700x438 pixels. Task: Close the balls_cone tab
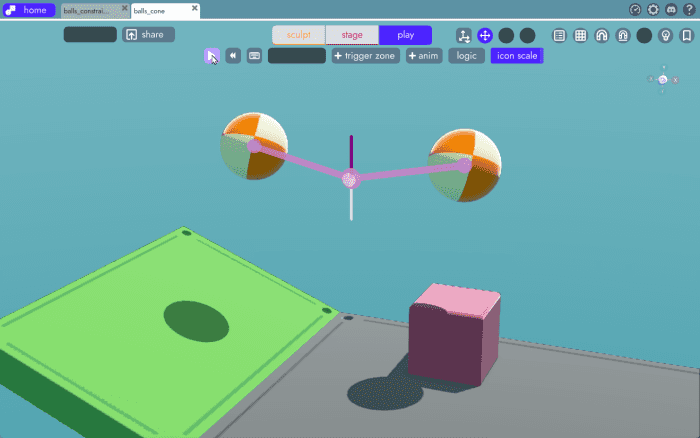(195, 10)
